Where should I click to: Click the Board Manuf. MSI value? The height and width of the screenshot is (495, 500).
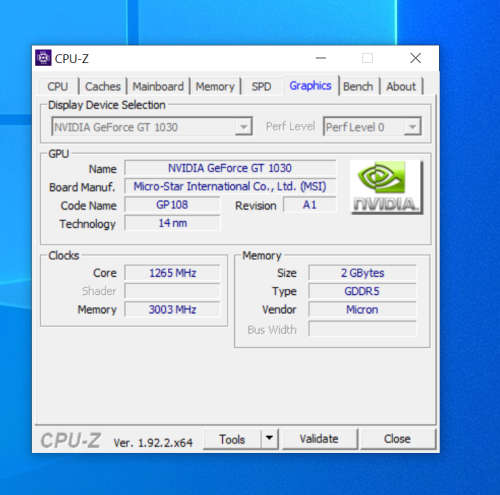(230, 186)
